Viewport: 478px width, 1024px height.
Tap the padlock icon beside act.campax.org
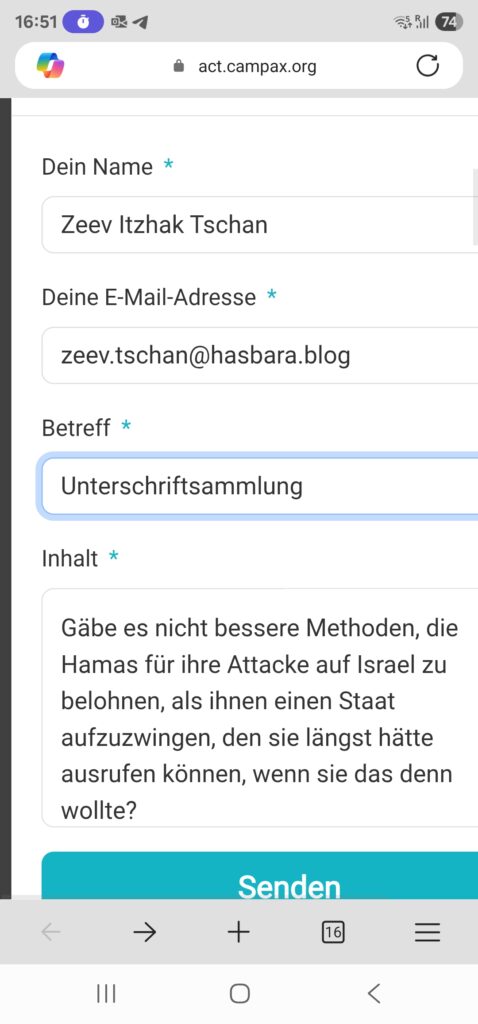[179, 66]
